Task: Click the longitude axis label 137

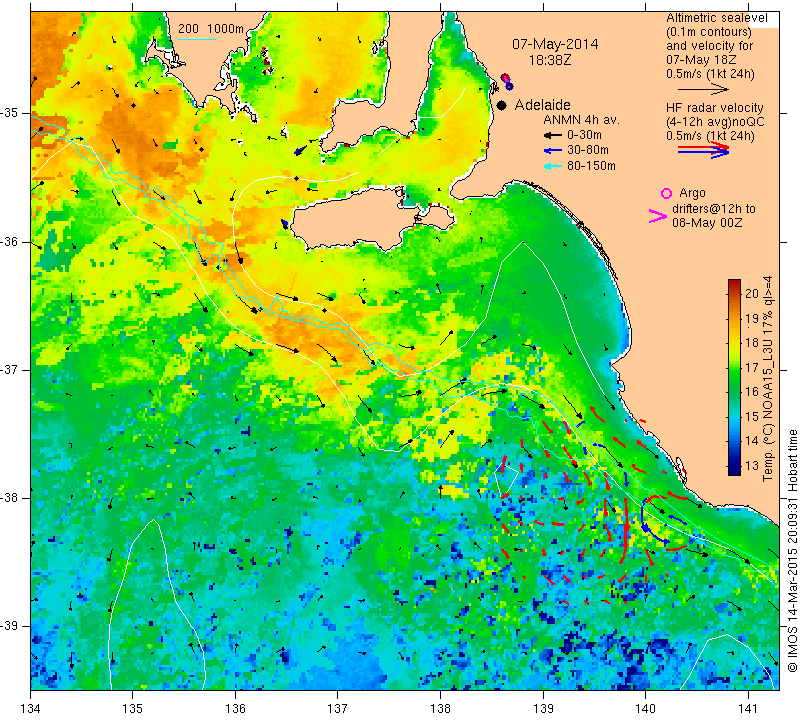Action: point(337,708)
